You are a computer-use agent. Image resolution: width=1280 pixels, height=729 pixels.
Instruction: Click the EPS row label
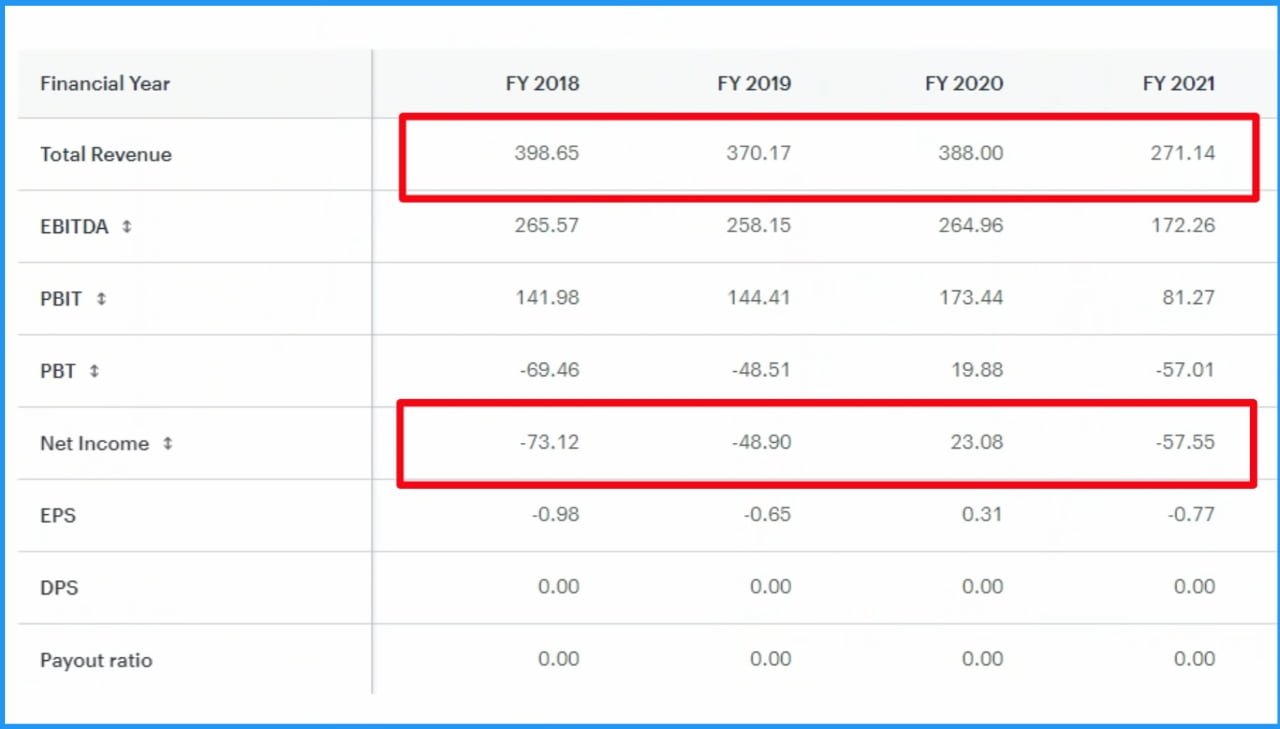[58, 516]
